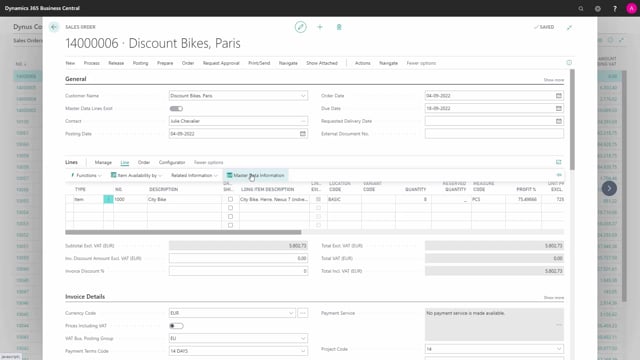Click the bookmark icon in the header
The height and width of the screenshot is (360, 640).
pyautogui.click(x=339, y=27)
